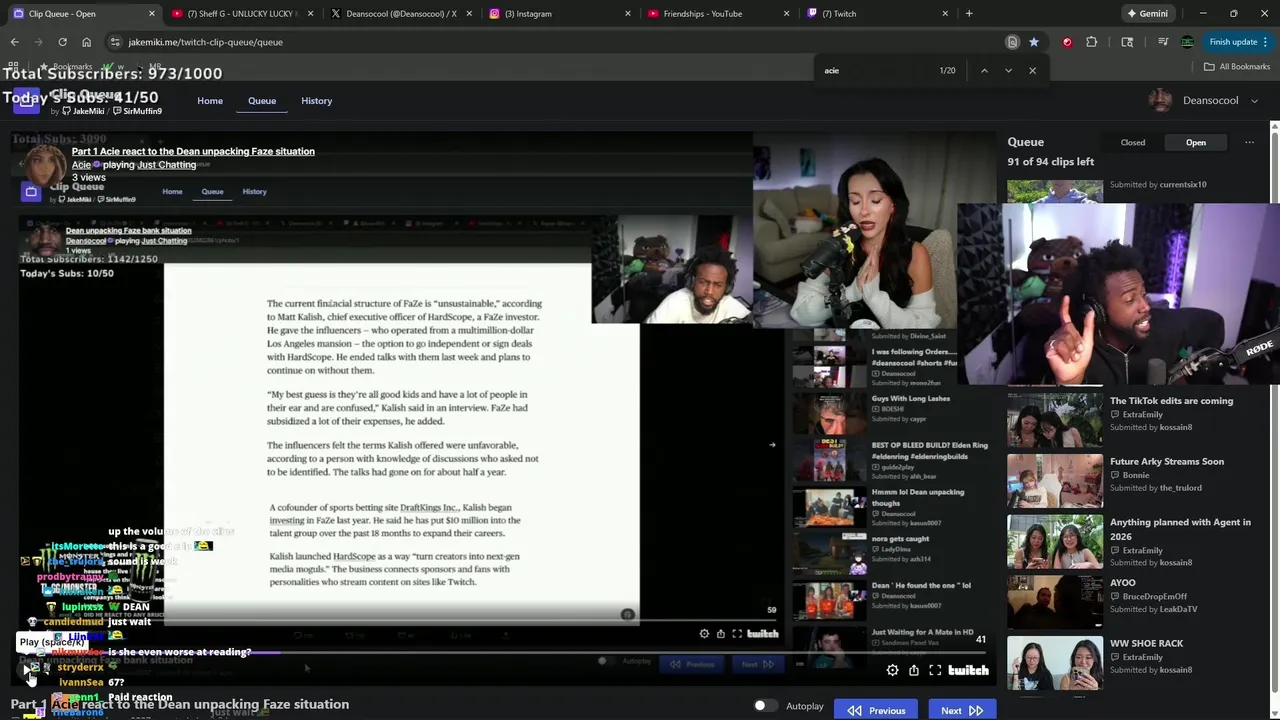The image size is (1280, 720).
Task: Close the find-in-page bar
Action: pos(1032,70)
